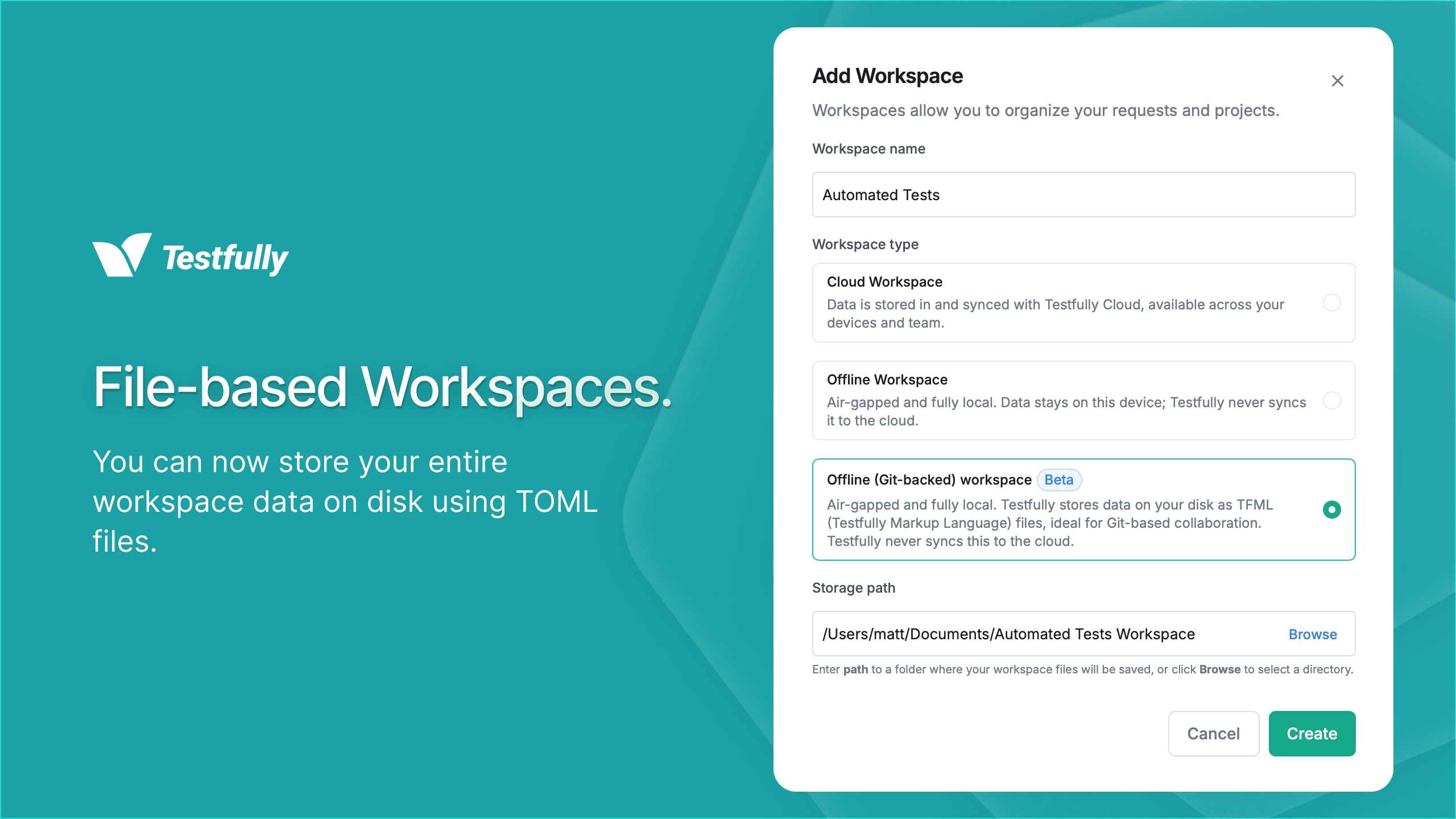Image resolution: width=1456 pixels, height=819 pixels.
Task: Select the Cloud Workspace radio button
Action: (1331, 303)
